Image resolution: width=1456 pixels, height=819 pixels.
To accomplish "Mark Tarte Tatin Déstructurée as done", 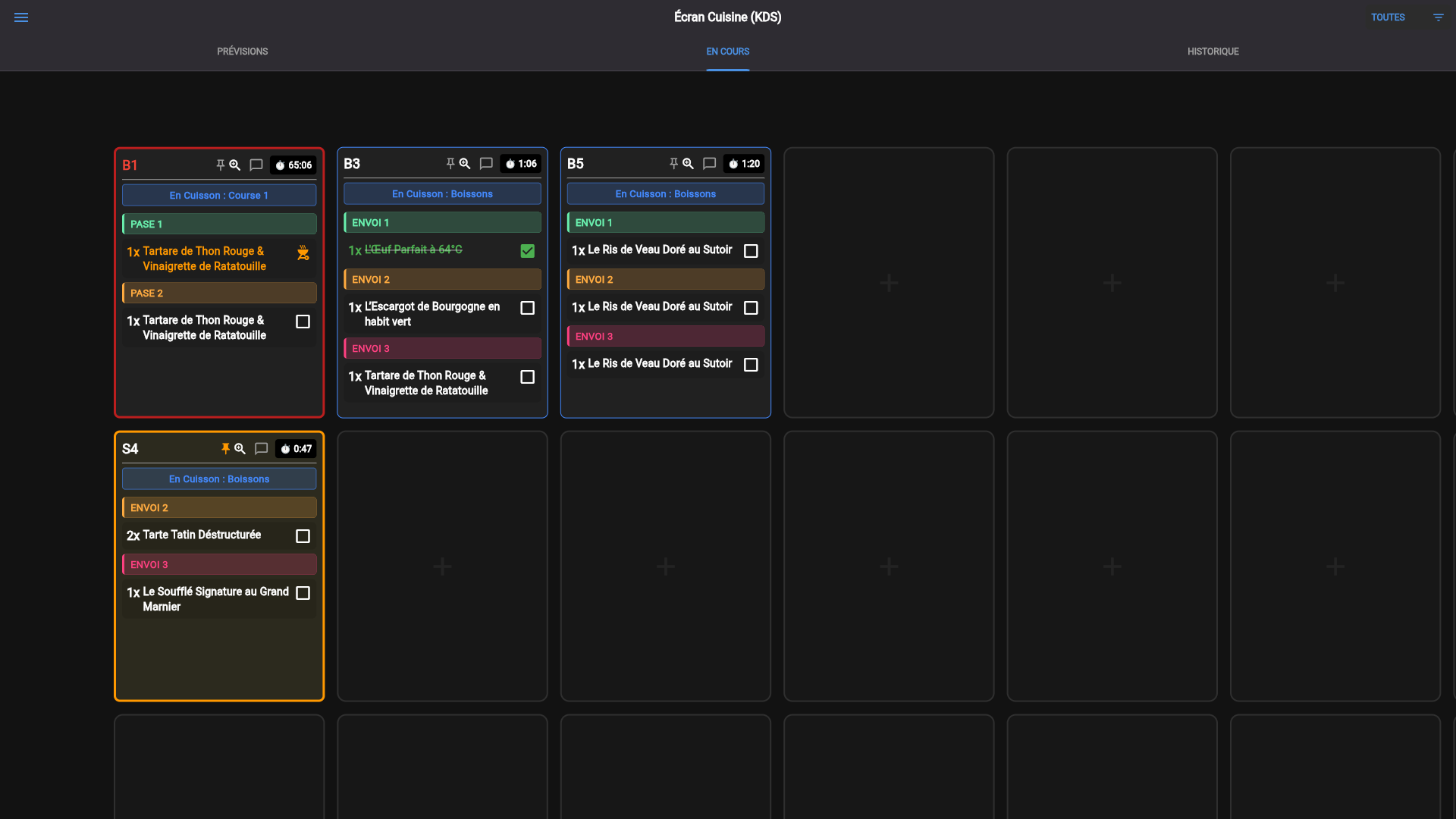I will click(x=303, y=536).
